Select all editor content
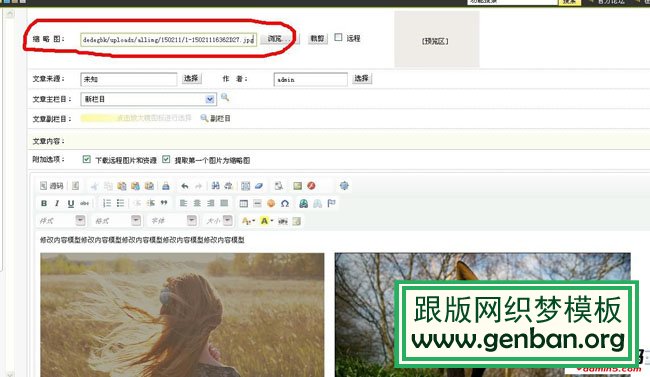Viewport: 650px width, 377px height. coord(245,186)
